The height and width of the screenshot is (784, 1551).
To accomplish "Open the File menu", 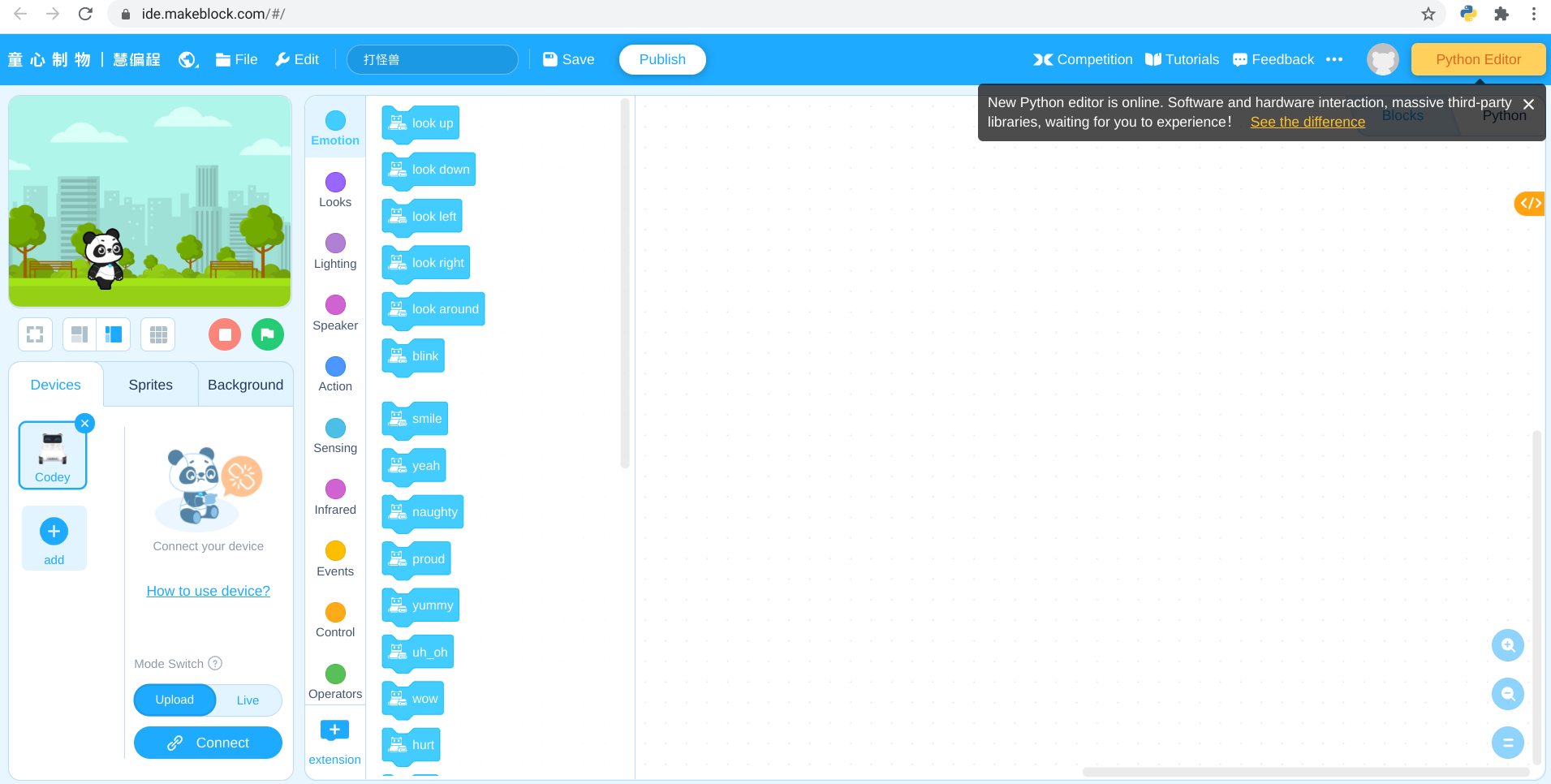I will point(236,59).
